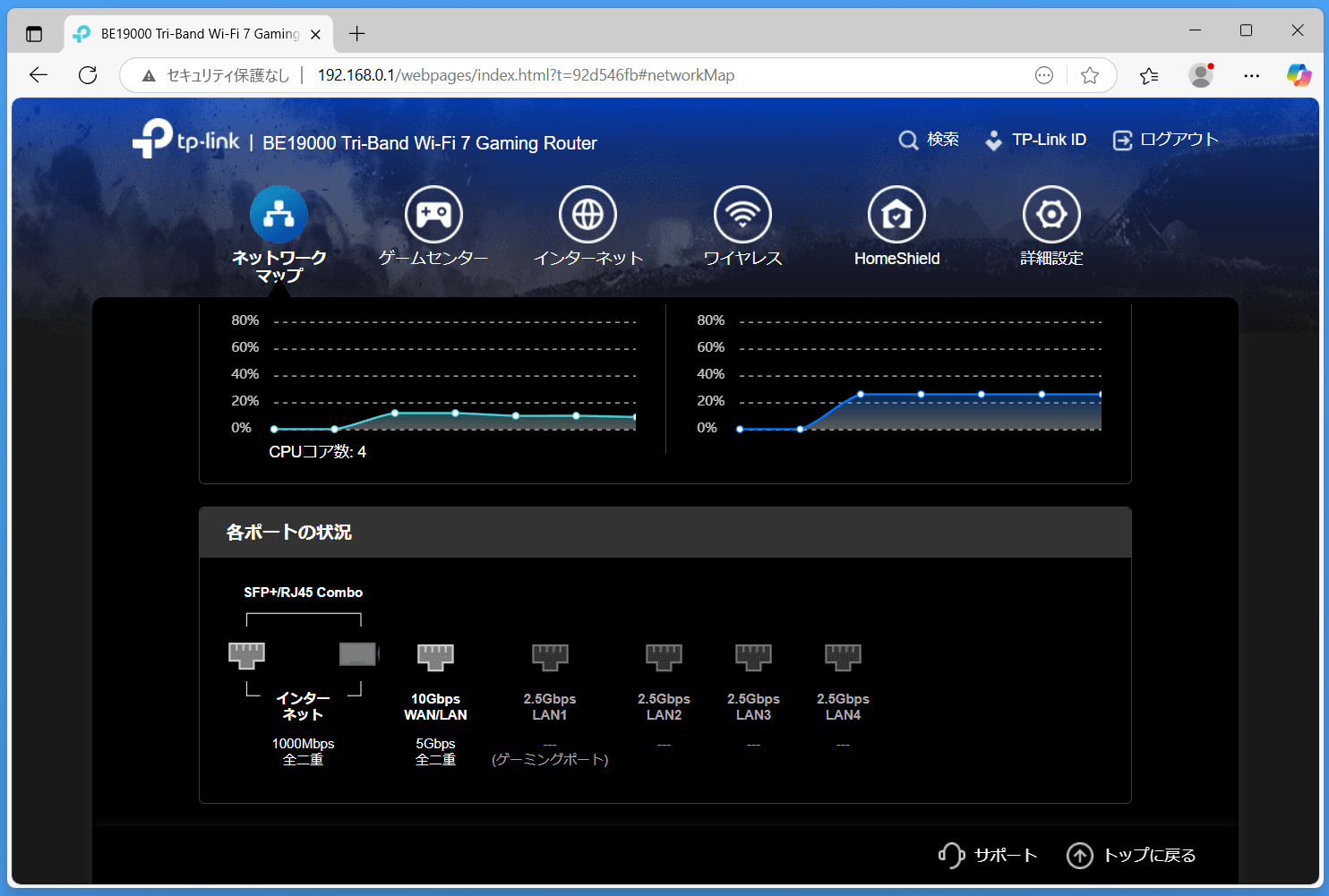1329x896 pixels.
Task: Close the BE19000 router tab
Action: [315, 34]
